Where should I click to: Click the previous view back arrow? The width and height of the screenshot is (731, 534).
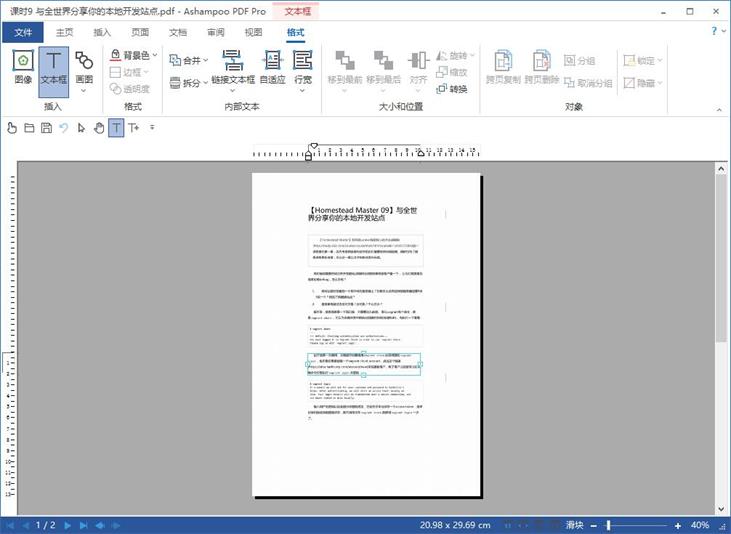point(100,525)
